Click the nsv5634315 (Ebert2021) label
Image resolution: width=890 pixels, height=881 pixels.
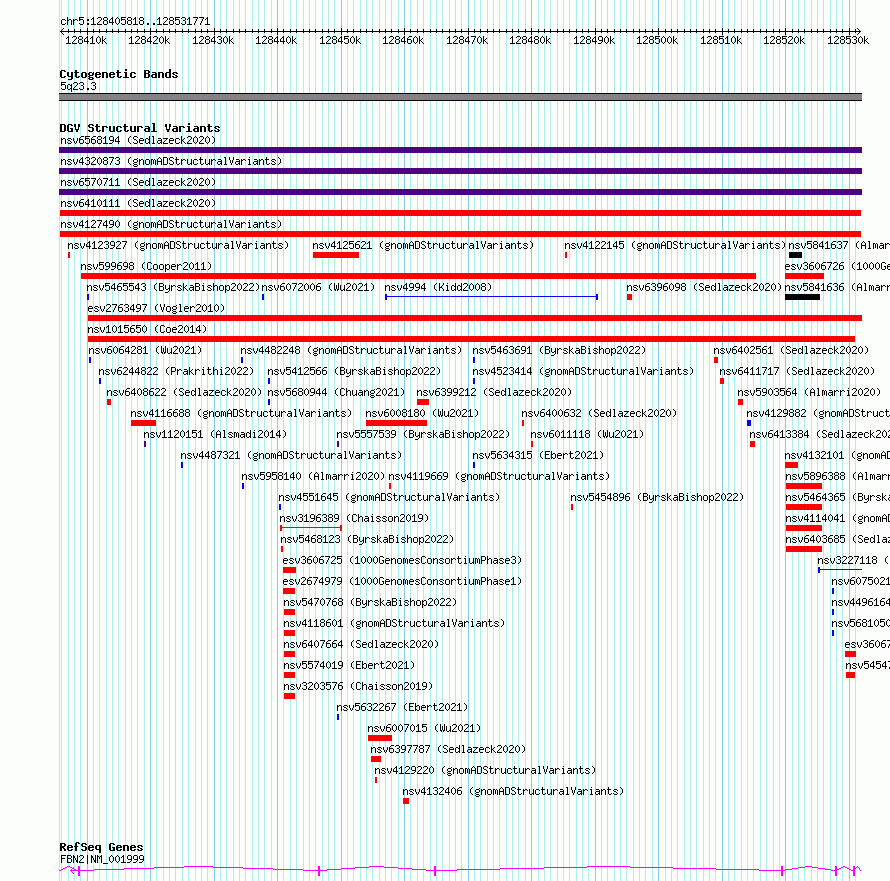coord(538,455)
